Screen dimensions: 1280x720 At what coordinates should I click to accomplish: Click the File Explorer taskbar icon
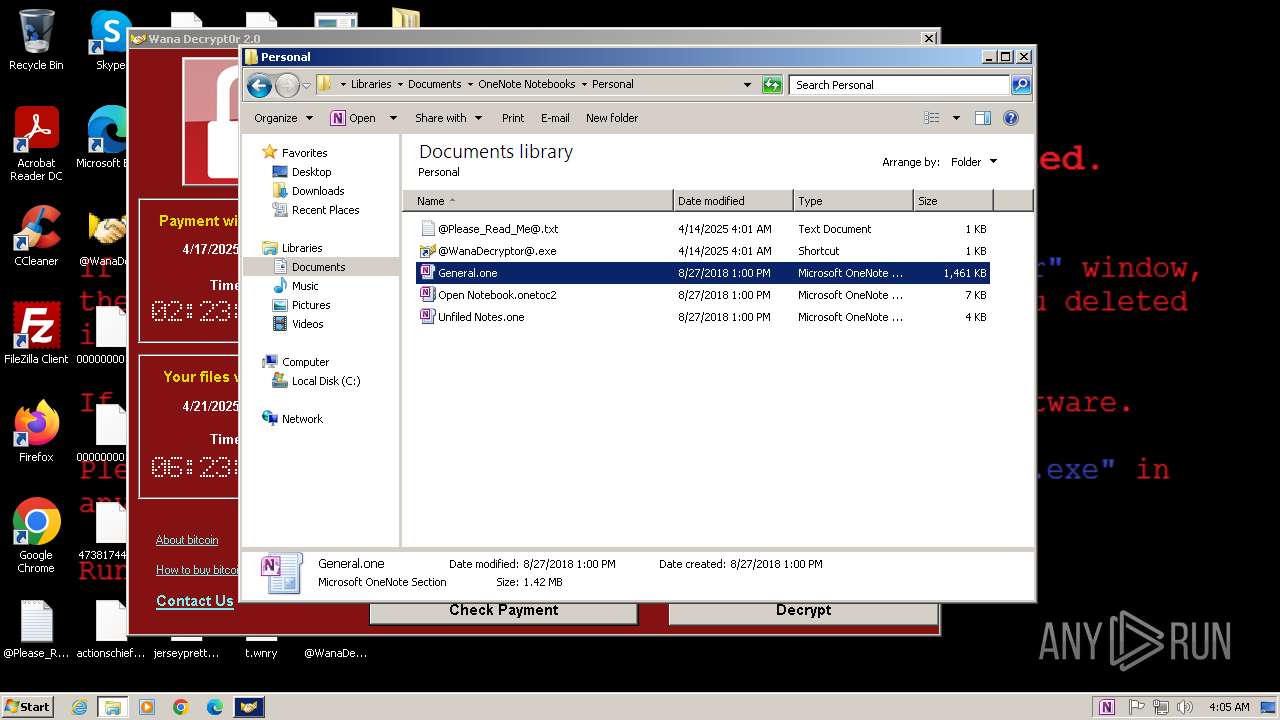pos(113,707)
